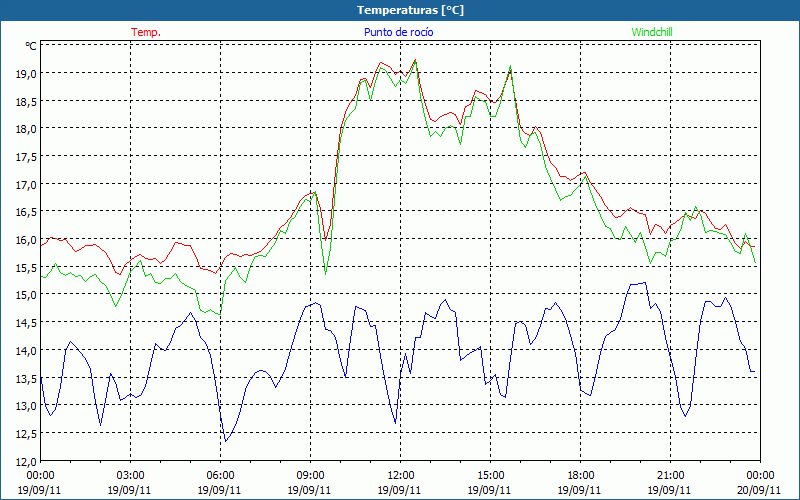Image resolution: width=800 pixels, height=500 pixels.
Task: Click the 09:00 time axis label
Action: 310,476
